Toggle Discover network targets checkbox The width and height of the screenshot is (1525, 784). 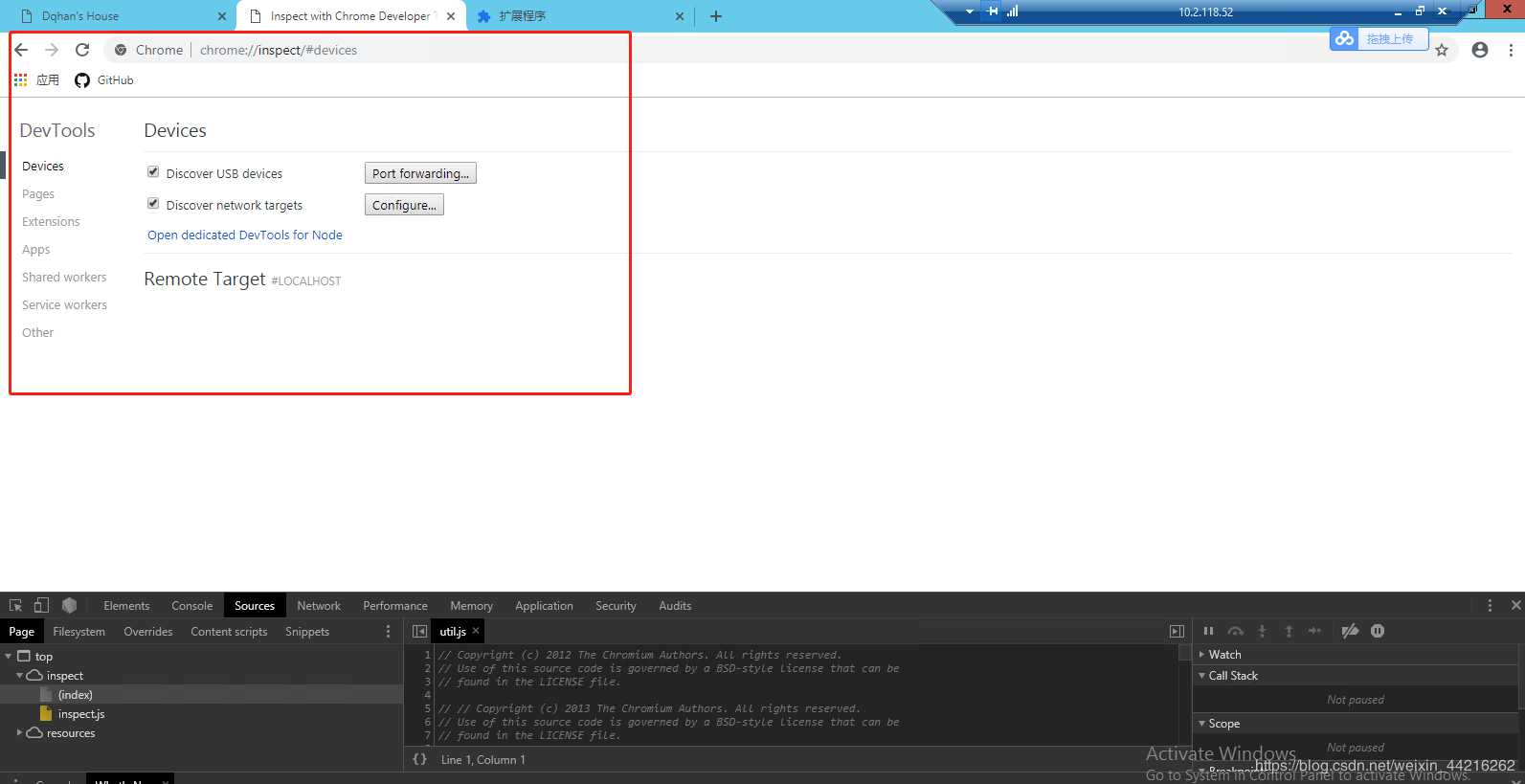(x=153, y=204)
